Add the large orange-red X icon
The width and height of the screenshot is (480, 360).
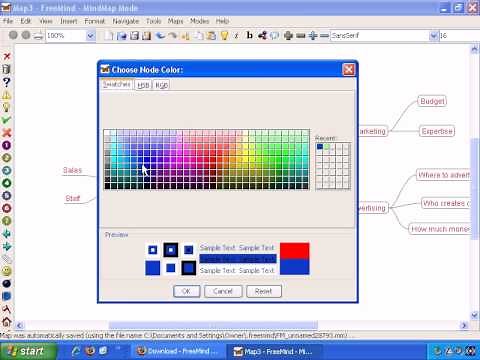(x=7, y=133)
